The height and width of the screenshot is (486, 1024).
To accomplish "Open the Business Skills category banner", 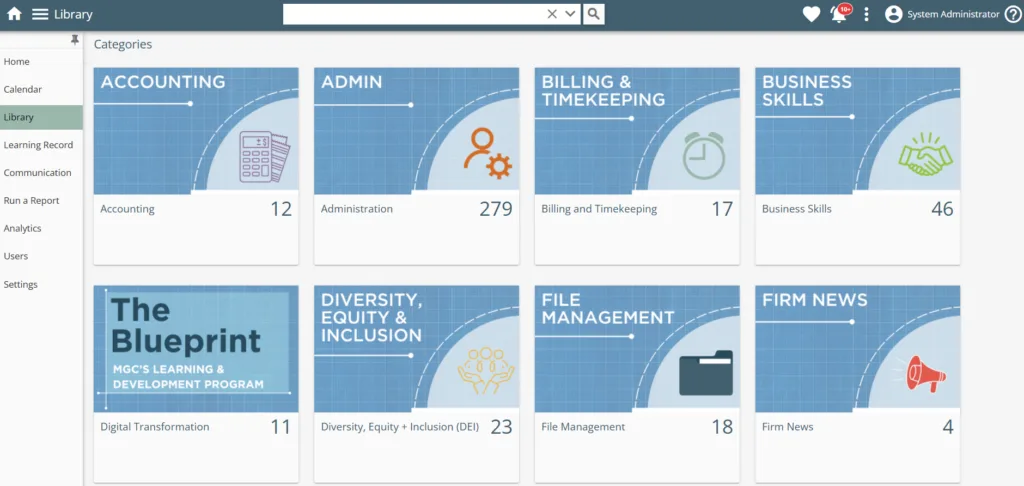I will 858,131.
